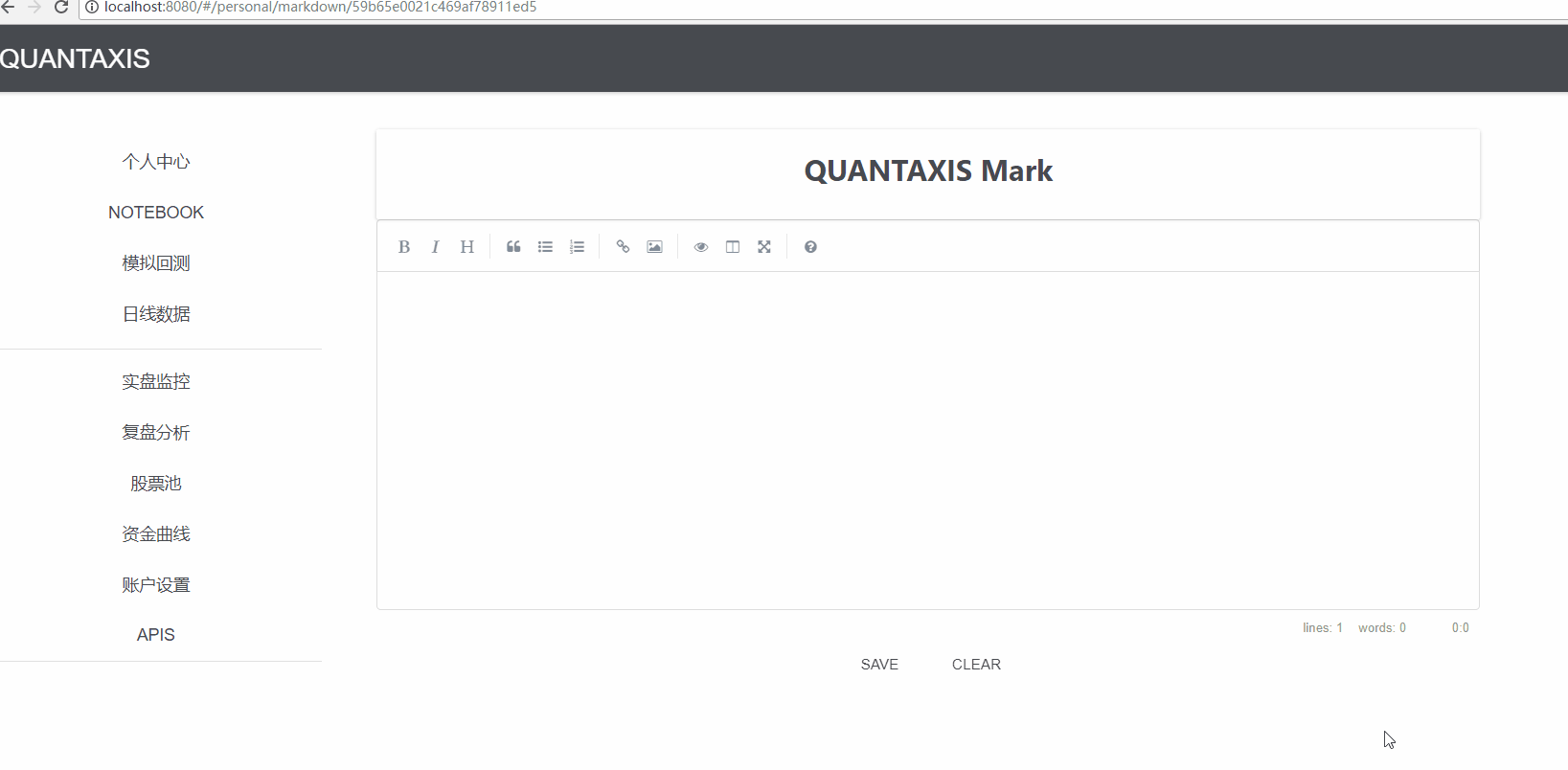
Task: Click the QUANTAXIS header logo
Action: point(75,58)
